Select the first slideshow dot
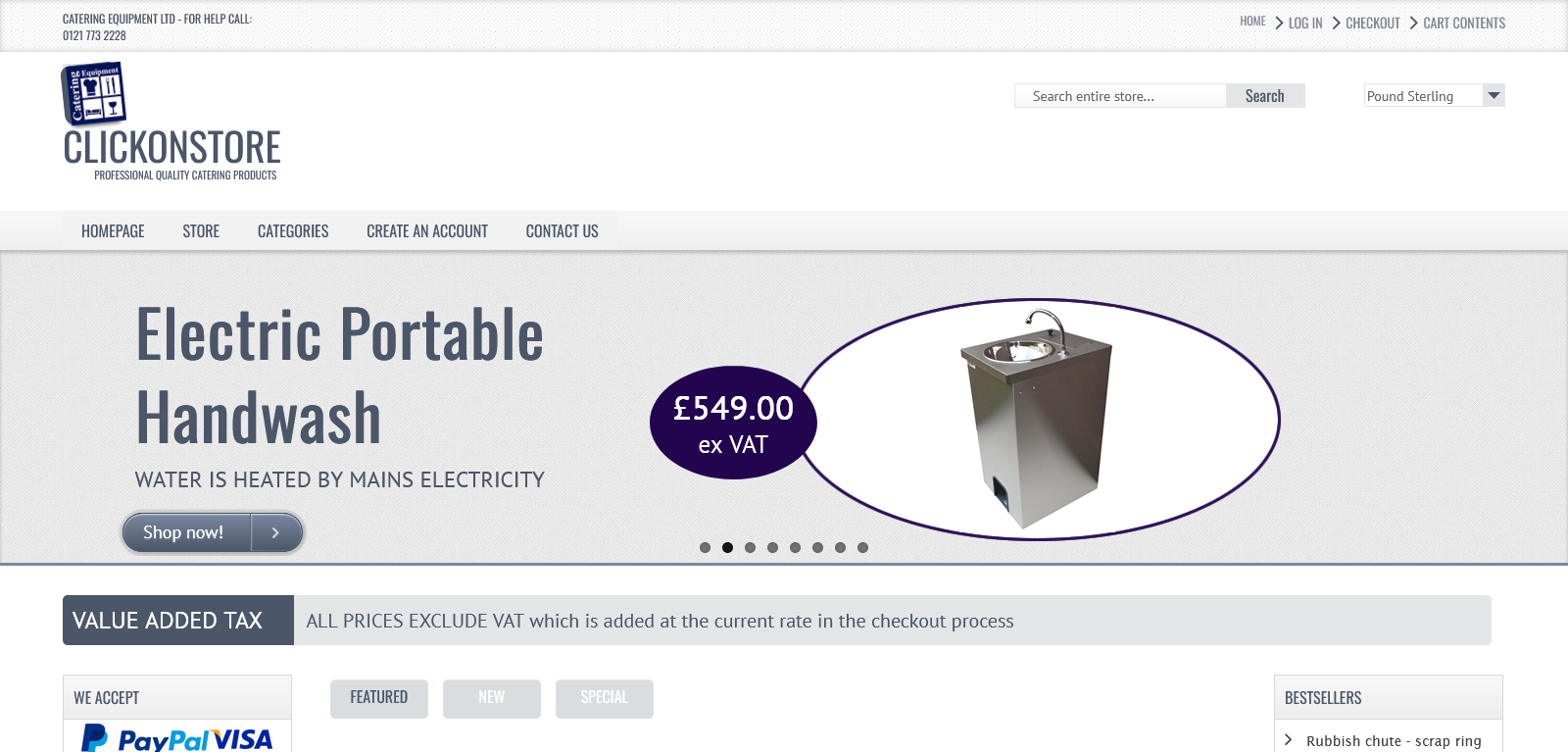Viewport: 1568px width, 752px height. click(x=705, y=548)
